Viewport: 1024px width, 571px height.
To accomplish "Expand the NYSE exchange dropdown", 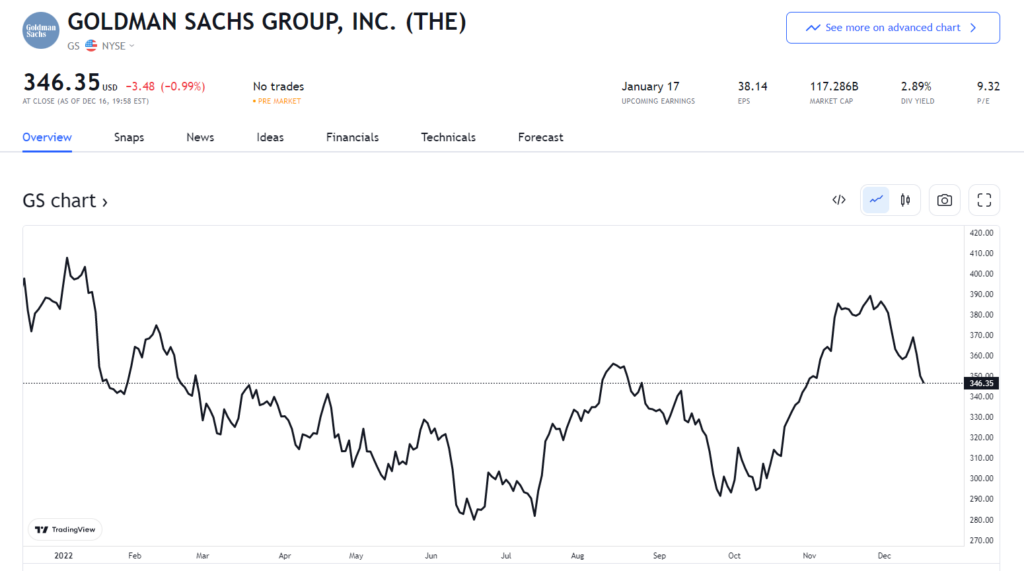I will [x=119, y=46].
